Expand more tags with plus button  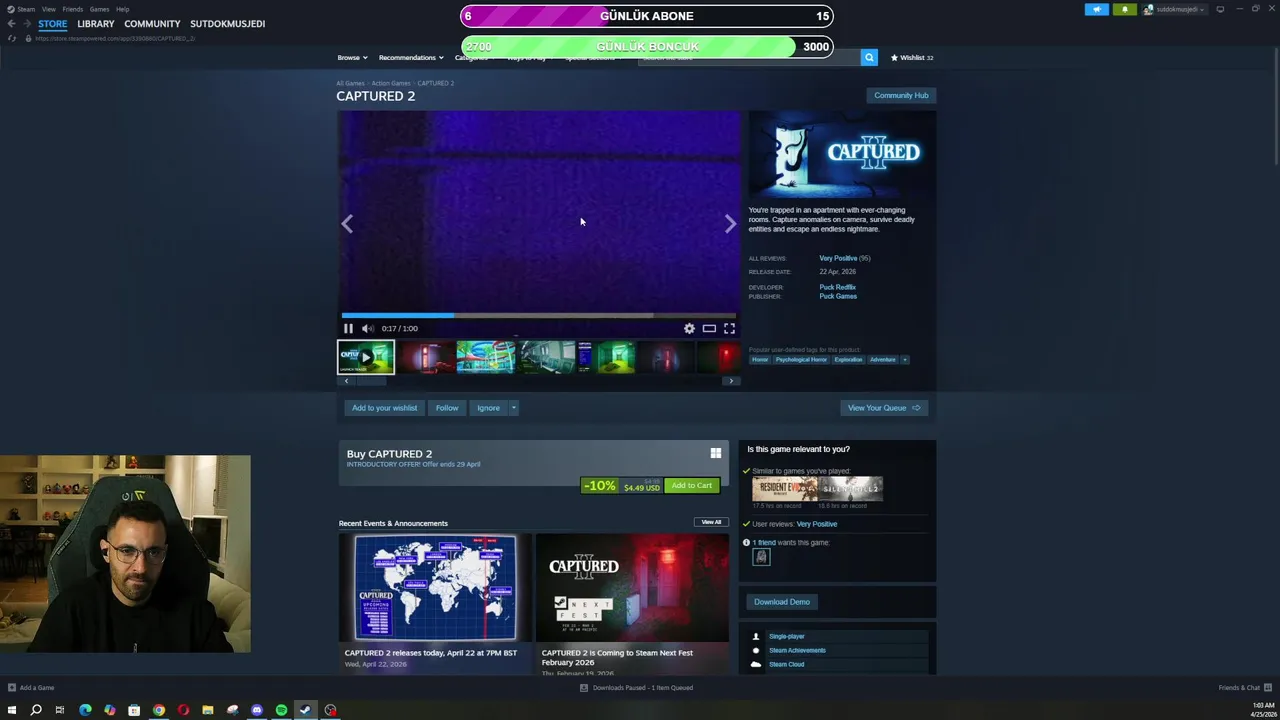[x=905, y=359]
